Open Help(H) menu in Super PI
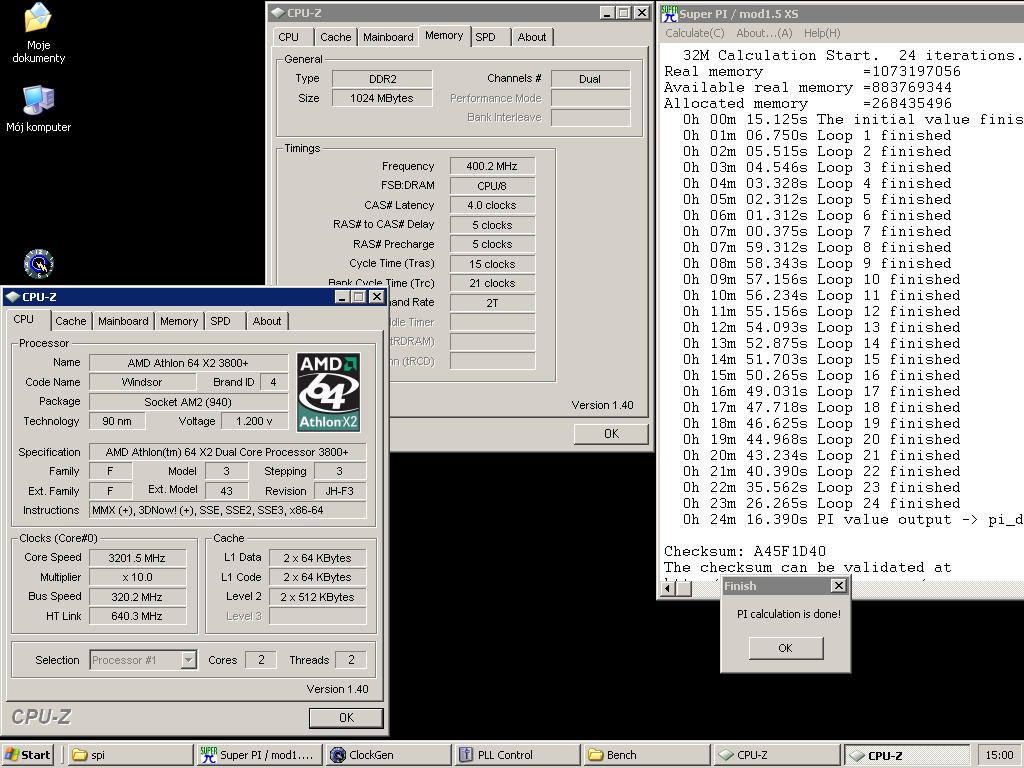The height and width of the screenshot is (768, 1024). tap(822, 33)
